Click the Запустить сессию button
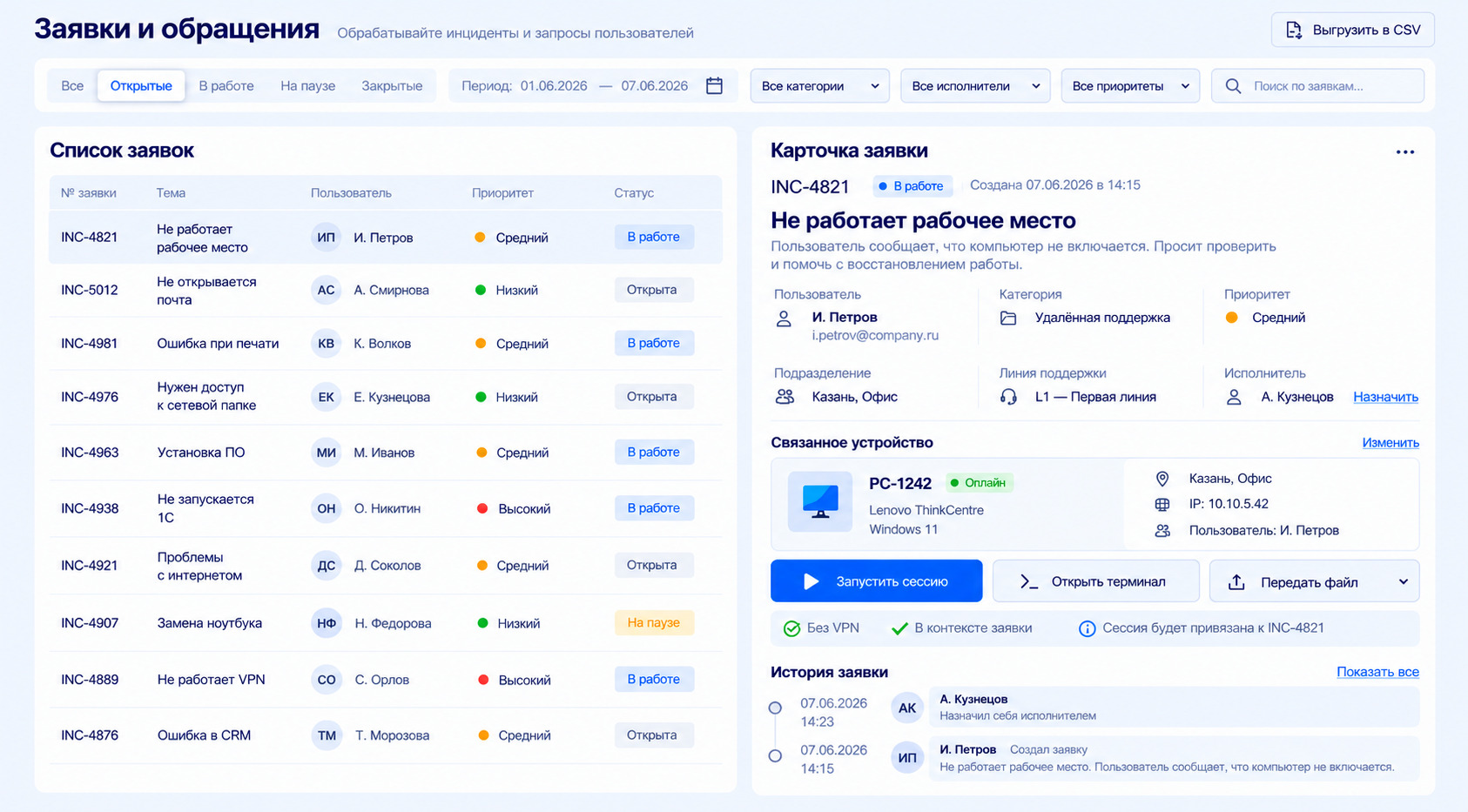The width and height of the screenshot is (1468, 812). [876, 581]
